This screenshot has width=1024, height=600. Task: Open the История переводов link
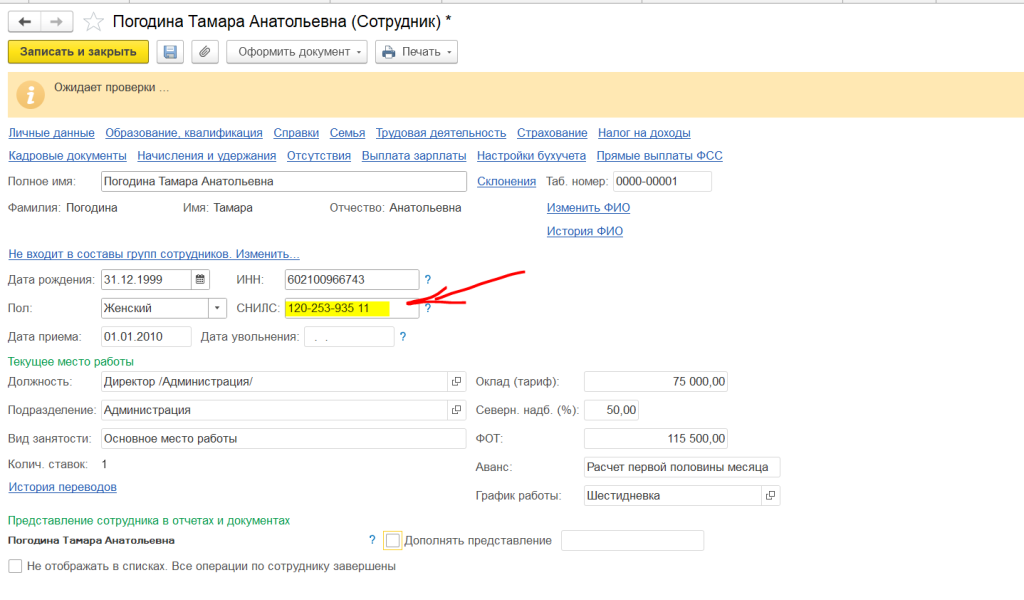click(62, 487)
